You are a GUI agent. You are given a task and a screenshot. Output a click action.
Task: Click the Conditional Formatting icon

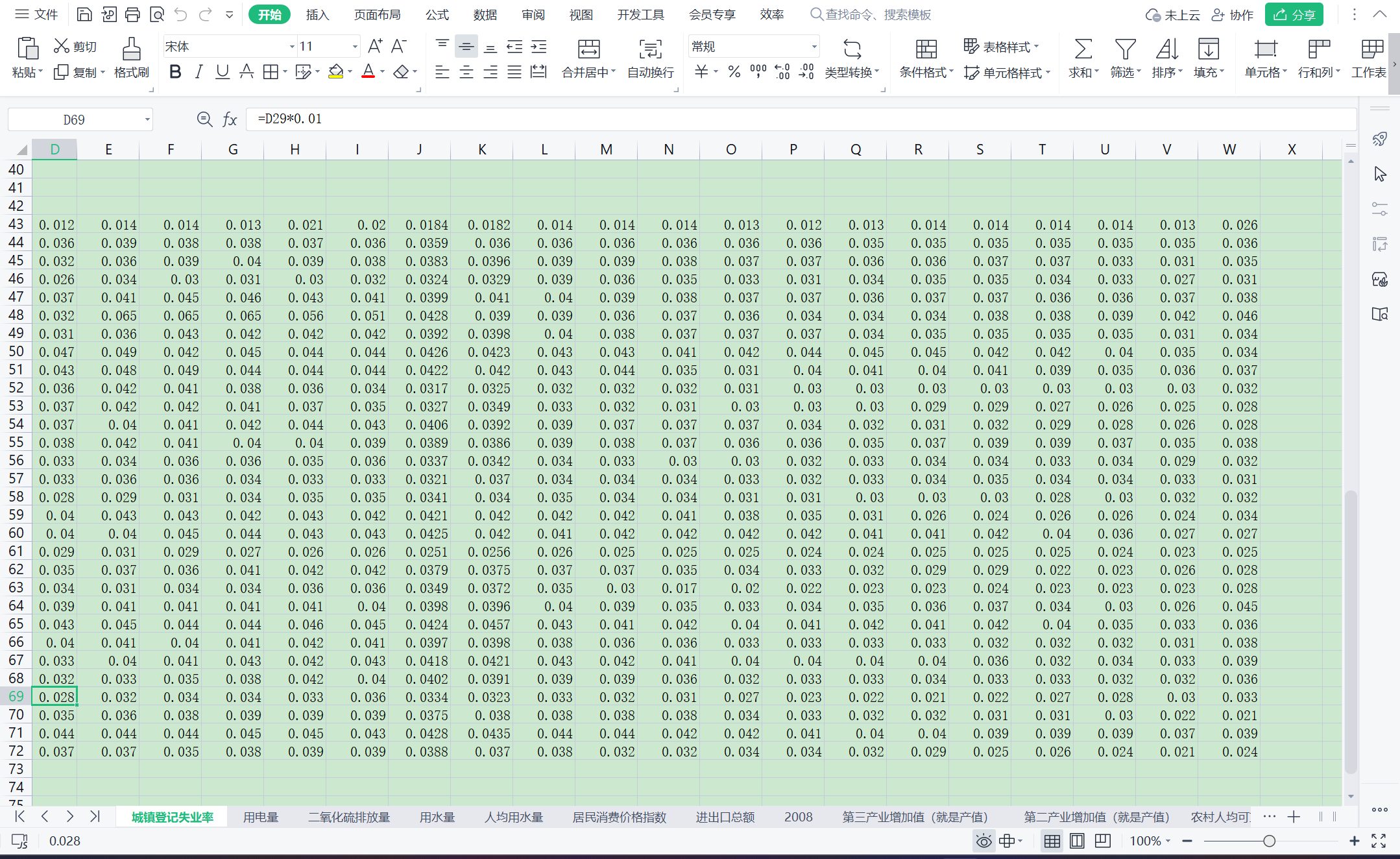pyautogui.click(x=926, y=49)
